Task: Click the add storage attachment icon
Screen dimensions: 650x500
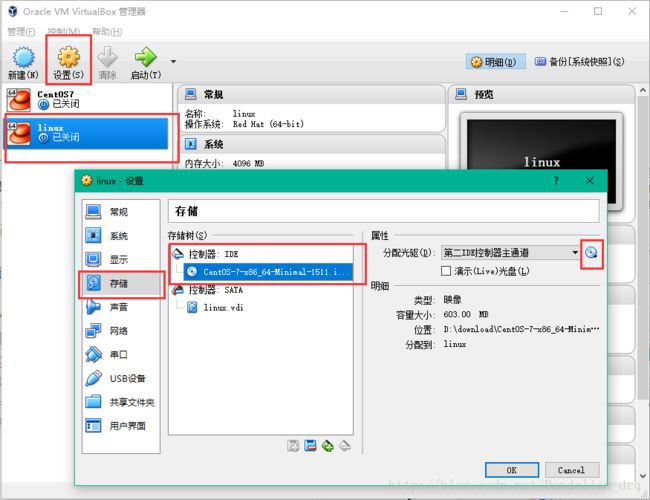Action: point(293,446)
